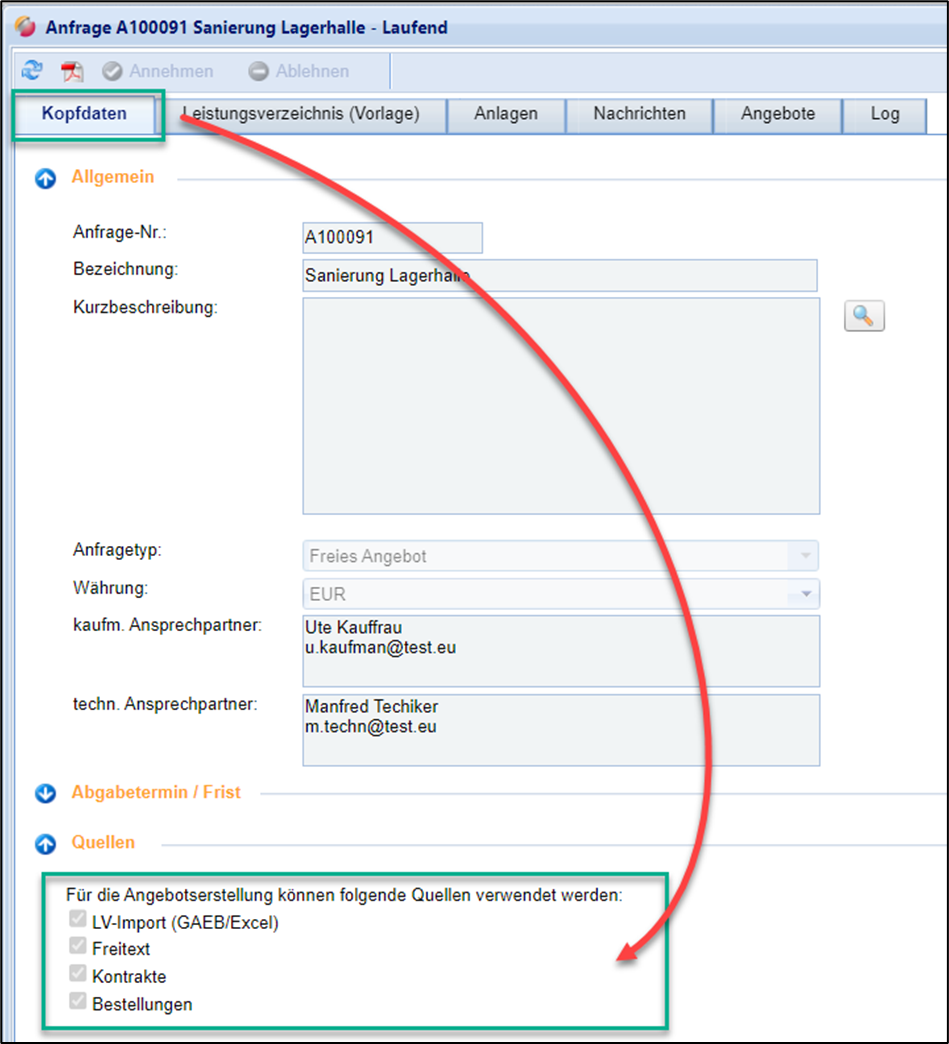Toggle the LV-Import (GAEB/Excel) checkbox
Viewport: 949px width, 1044px height.
77,921
